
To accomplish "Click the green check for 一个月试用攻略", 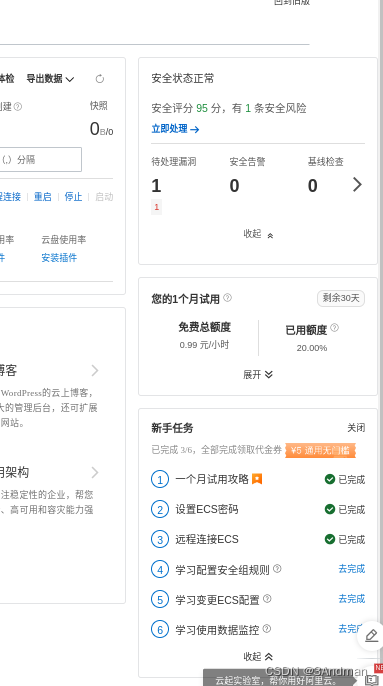I will click(x=330, y=480).
